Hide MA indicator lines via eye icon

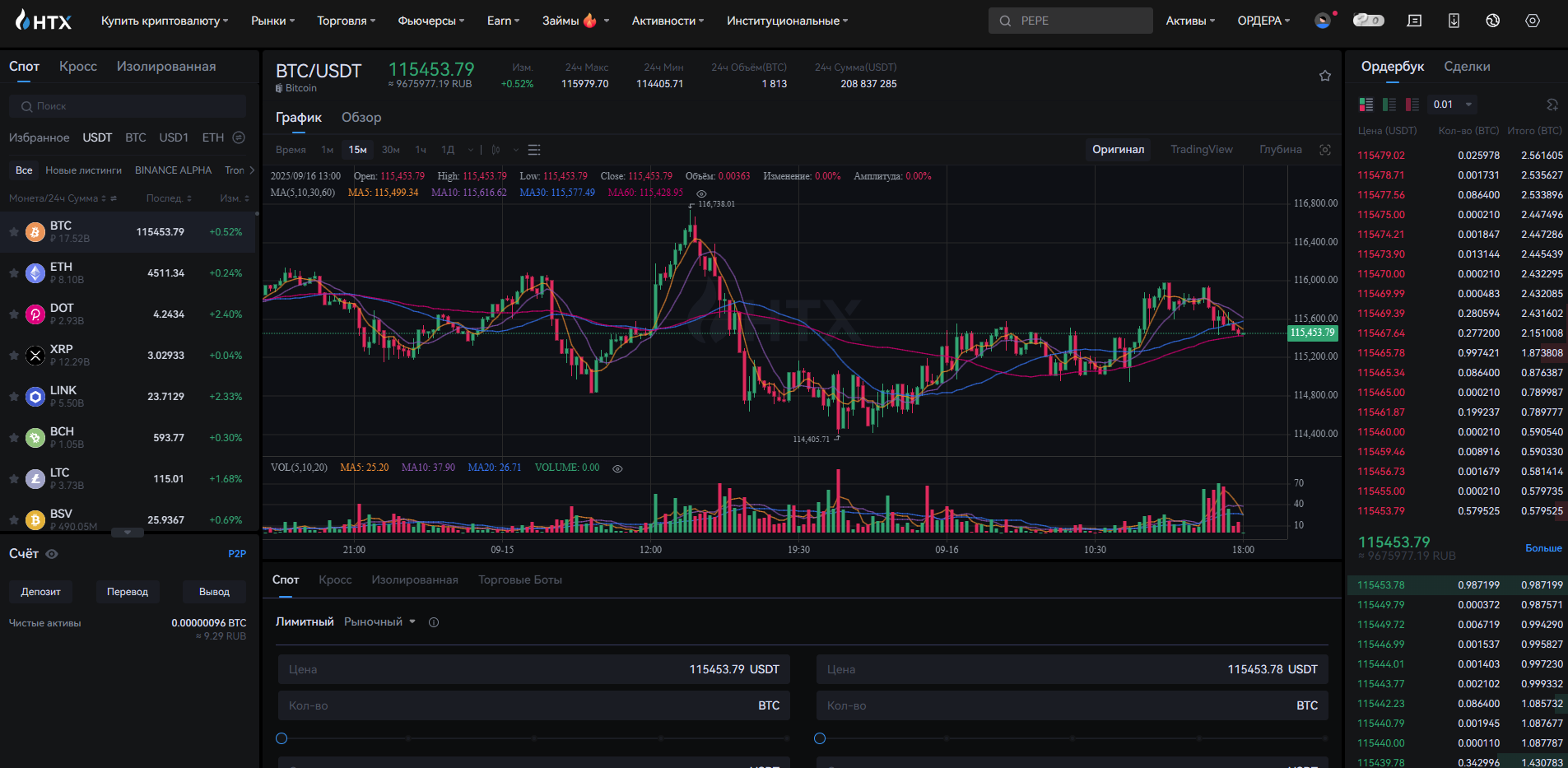click(x=701, y=193)
